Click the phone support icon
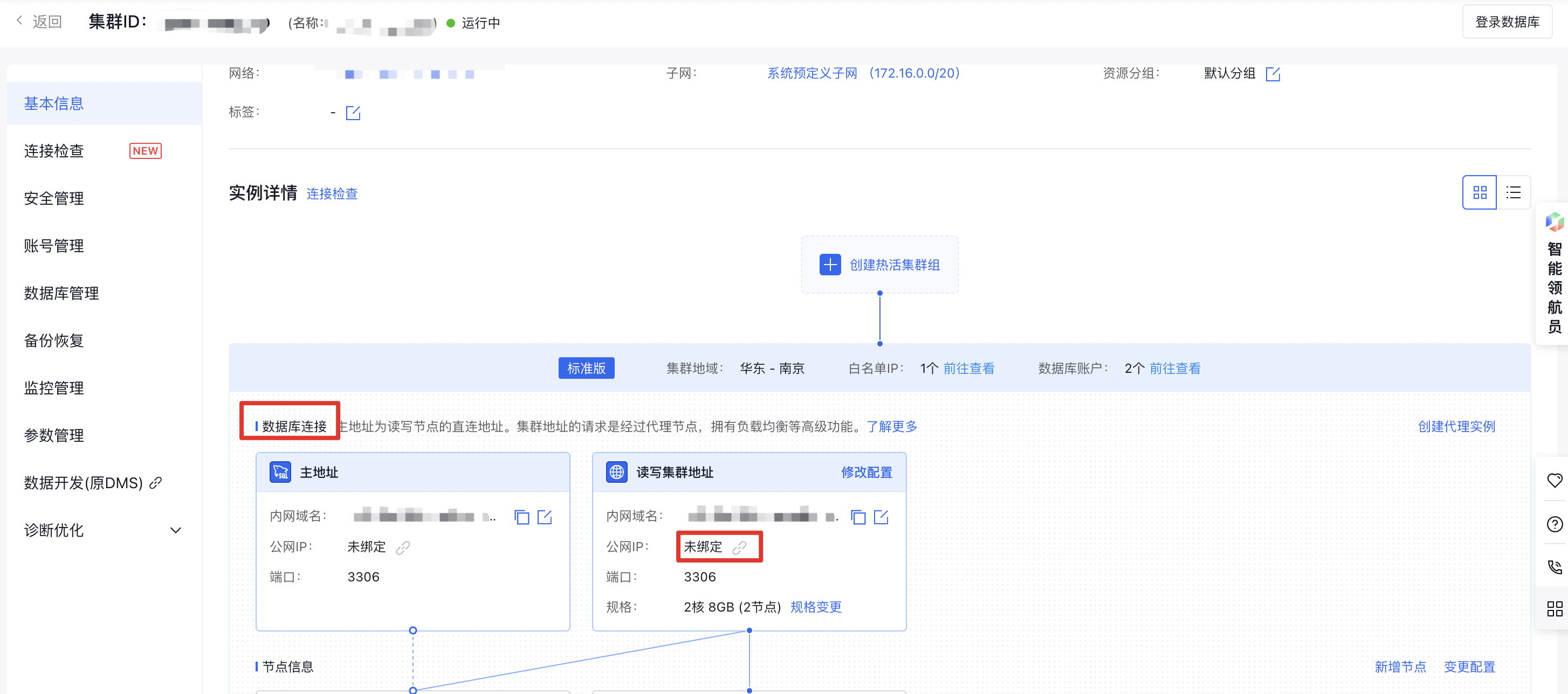 [x=1555, y=567]
